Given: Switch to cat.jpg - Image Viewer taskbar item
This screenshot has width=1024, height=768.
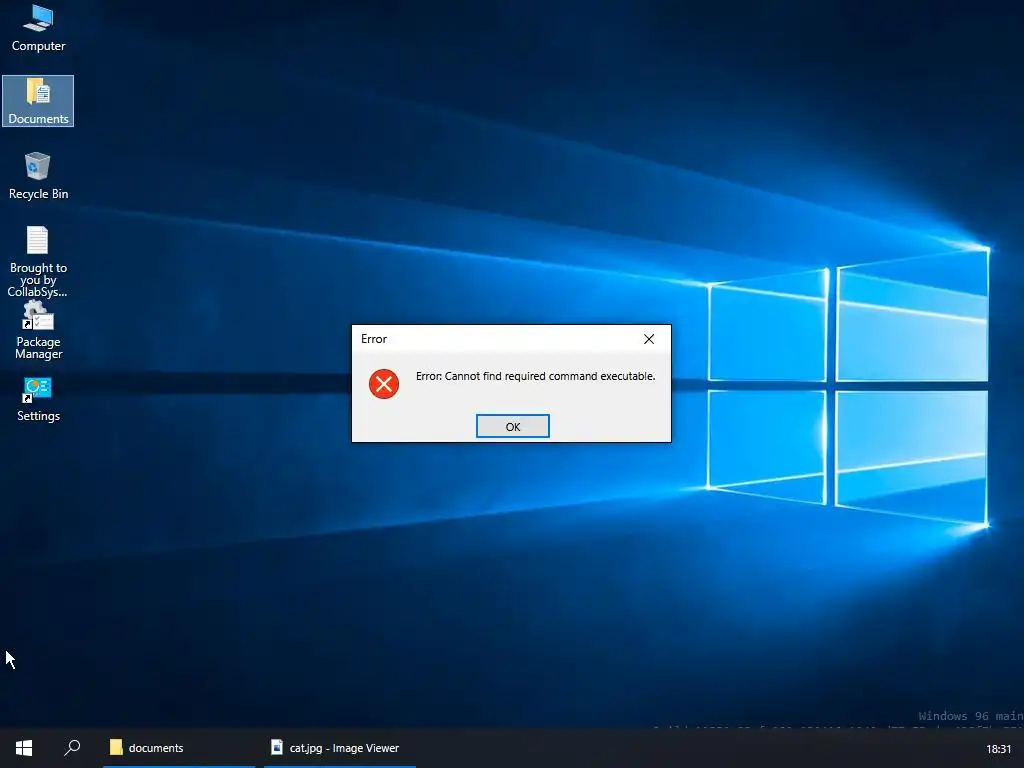Looking at the screenshot, I should coord(340,748).
